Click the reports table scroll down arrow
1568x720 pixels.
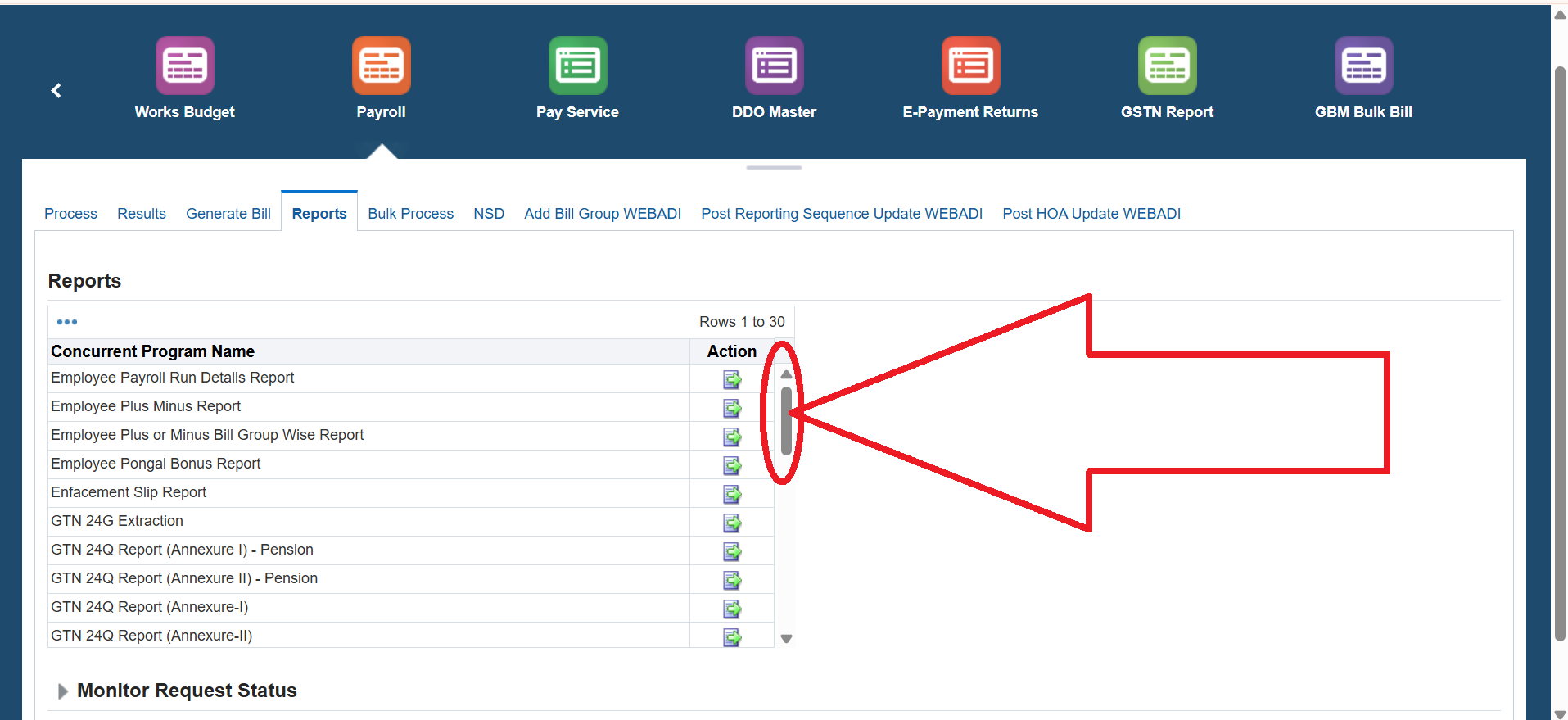tap(786, 639)
